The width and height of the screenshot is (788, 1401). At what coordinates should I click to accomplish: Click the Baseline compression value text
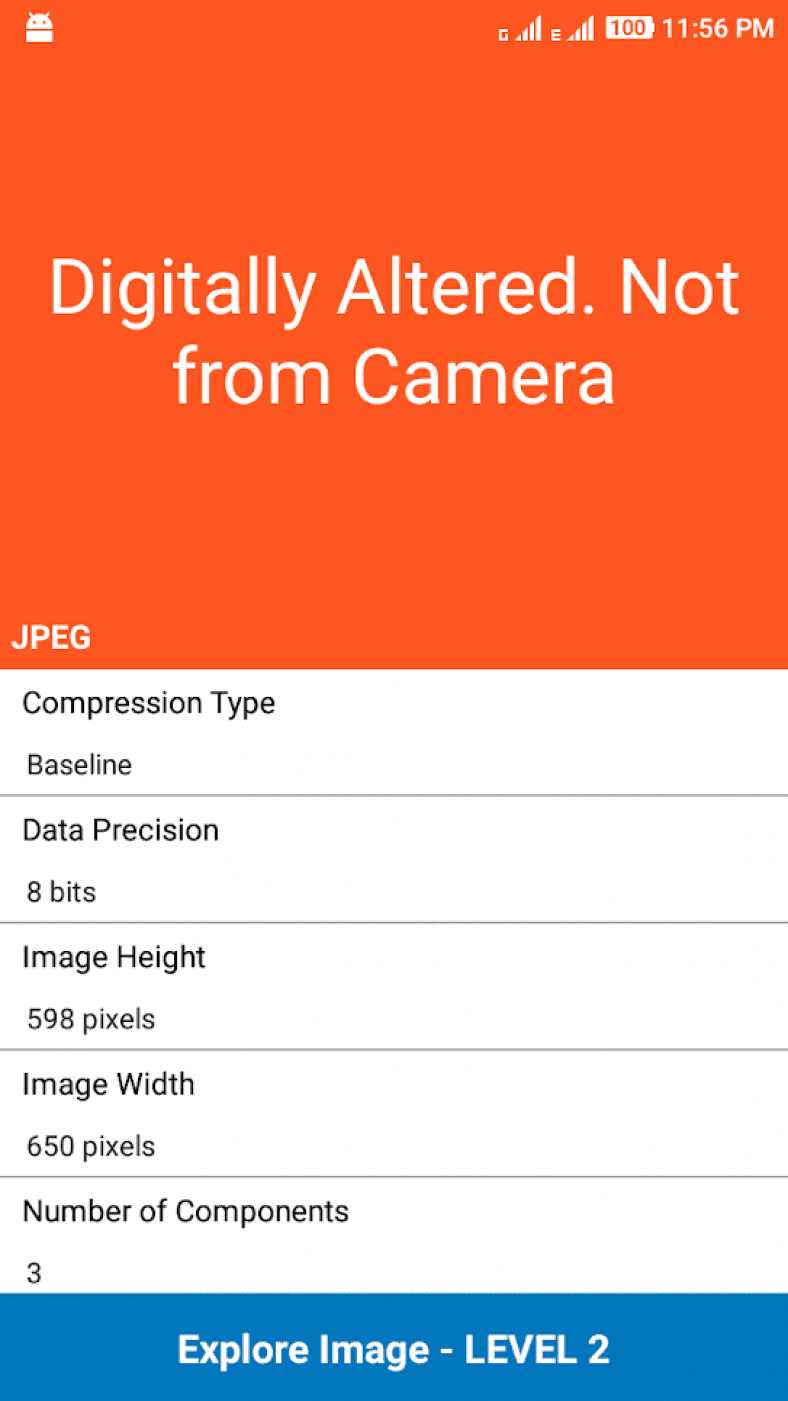tap(78, 765)
